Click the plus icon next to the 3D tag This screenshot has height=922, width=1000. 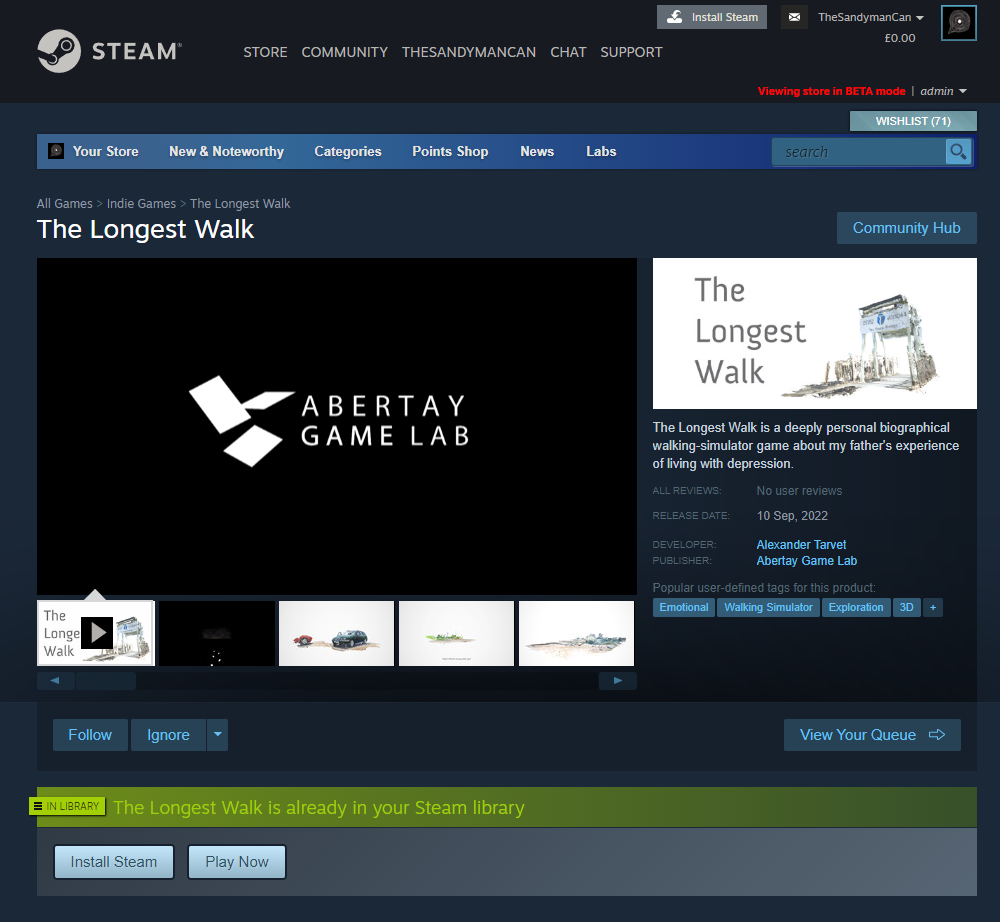point(933,607)
